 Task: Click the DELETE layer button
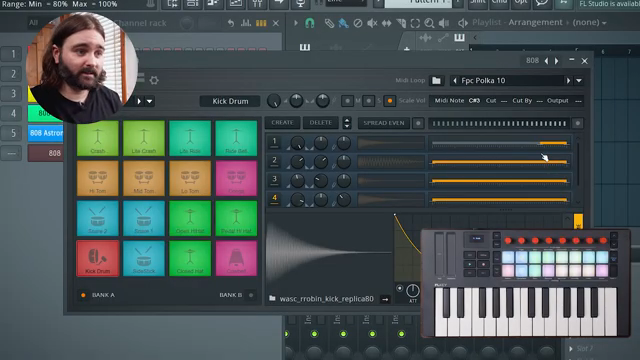(320, 123)
